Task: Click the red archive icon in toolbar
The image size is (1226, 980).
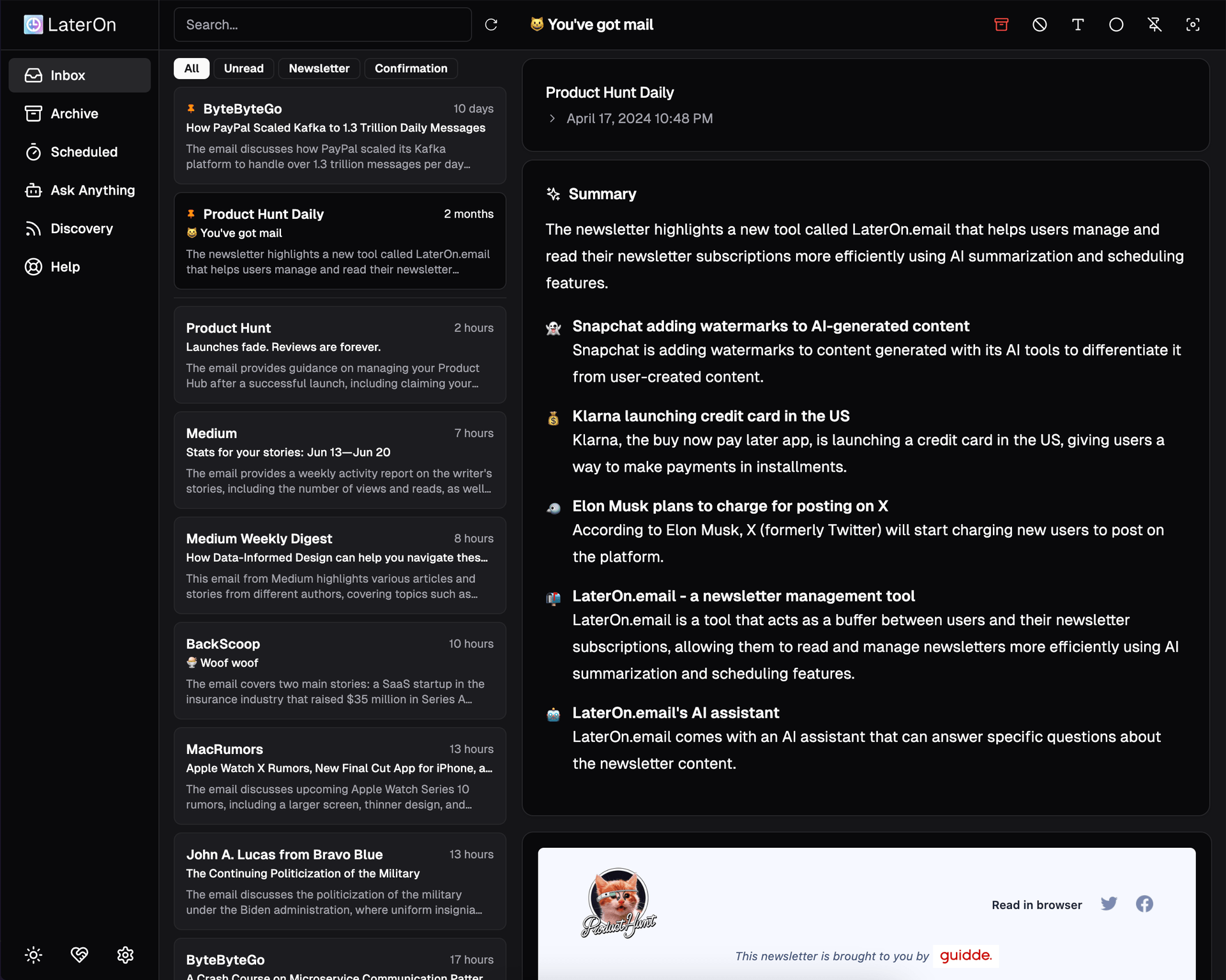Action: (x=1001, y=25)
